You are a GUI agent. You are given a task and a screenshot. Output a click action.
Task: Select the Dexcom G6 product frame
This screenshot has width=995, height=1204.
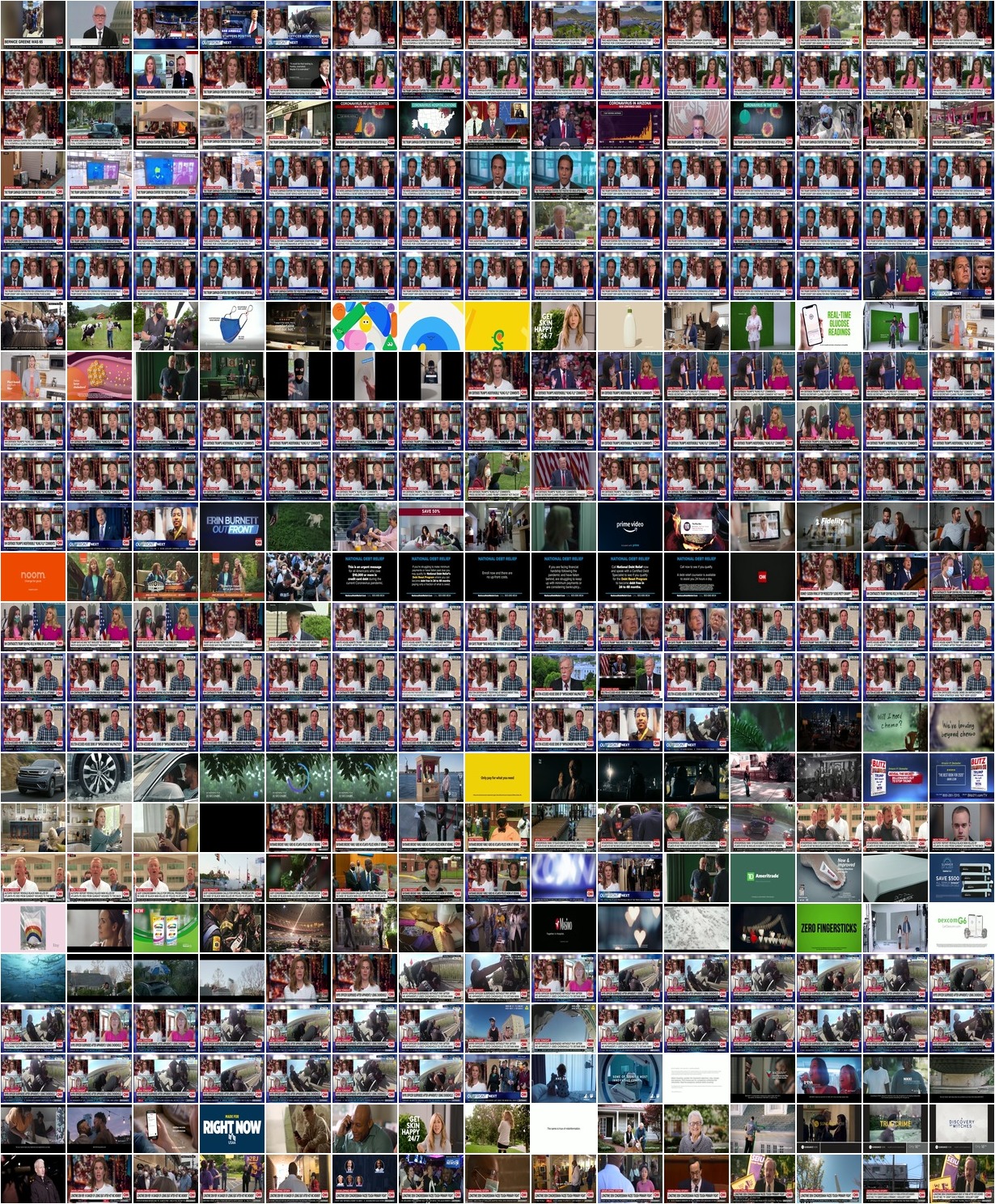[962, 928]
